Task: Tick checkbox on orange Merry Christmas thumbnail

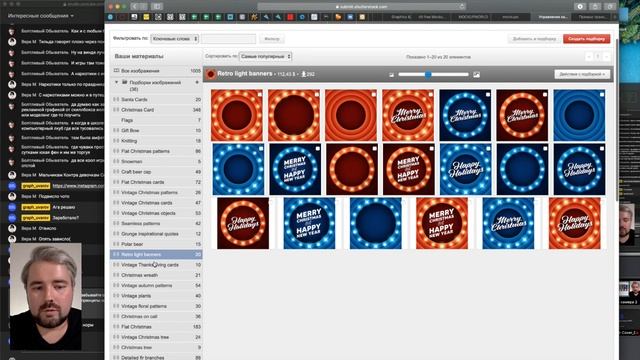Action: (431, 94)
